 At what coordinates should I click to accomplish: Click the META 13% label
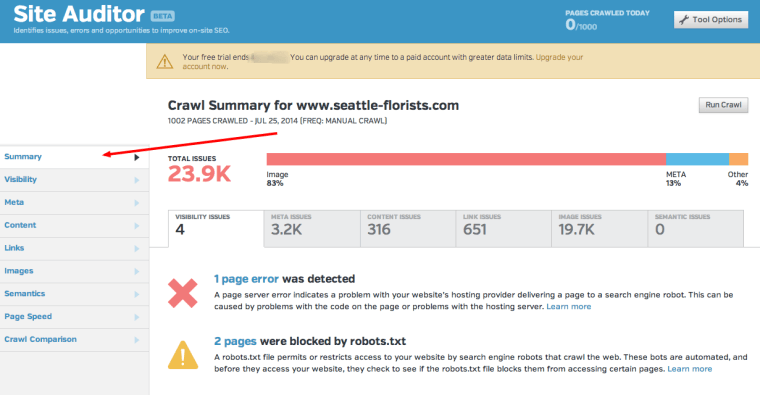676,178
